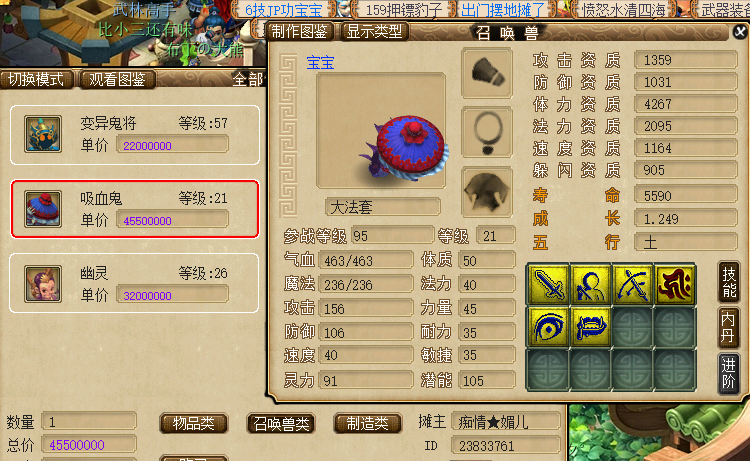Open the 进阶 side tab
The height and width of the screenshot is (461, 750).
728,374
